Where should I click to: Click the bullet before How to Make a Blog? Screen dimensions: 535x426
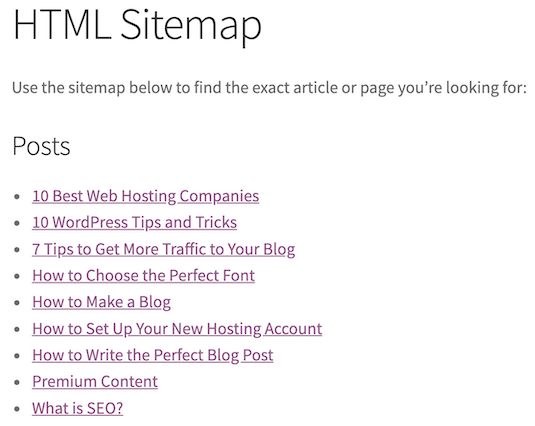coord(17,303)
